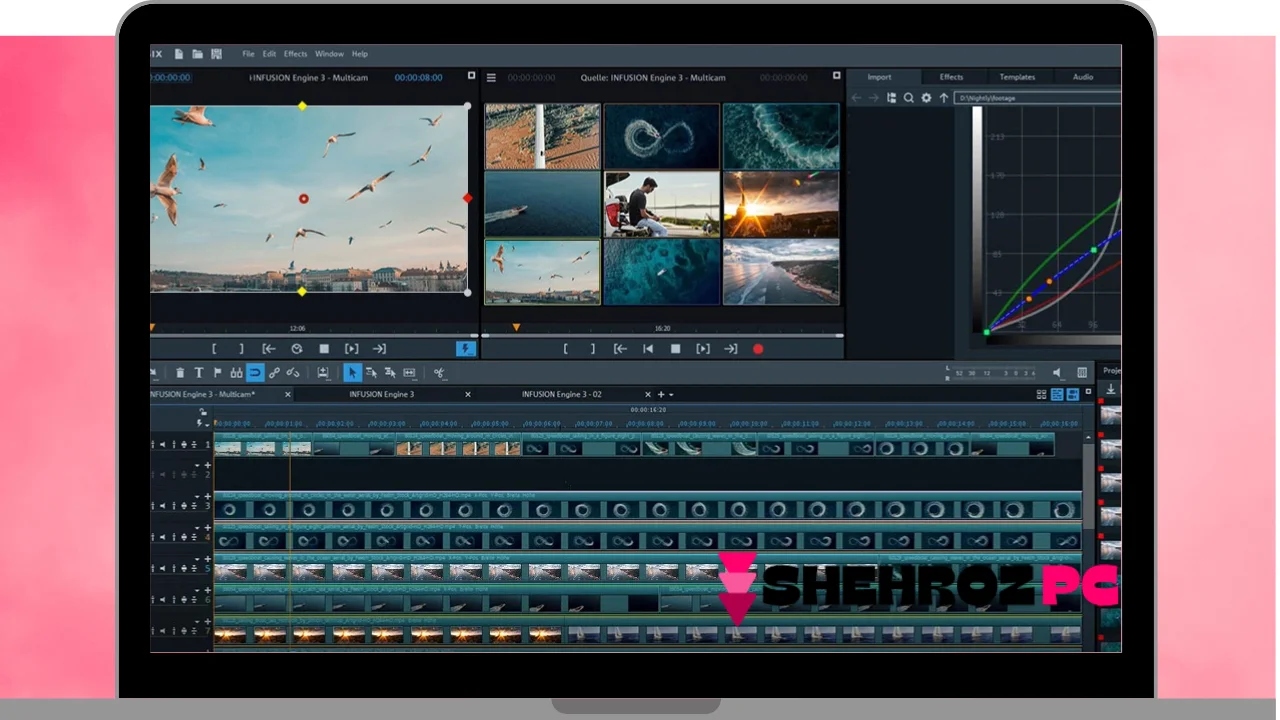Click the group link icon
The width and height of the screenshot is (1280, 720).
274,373
